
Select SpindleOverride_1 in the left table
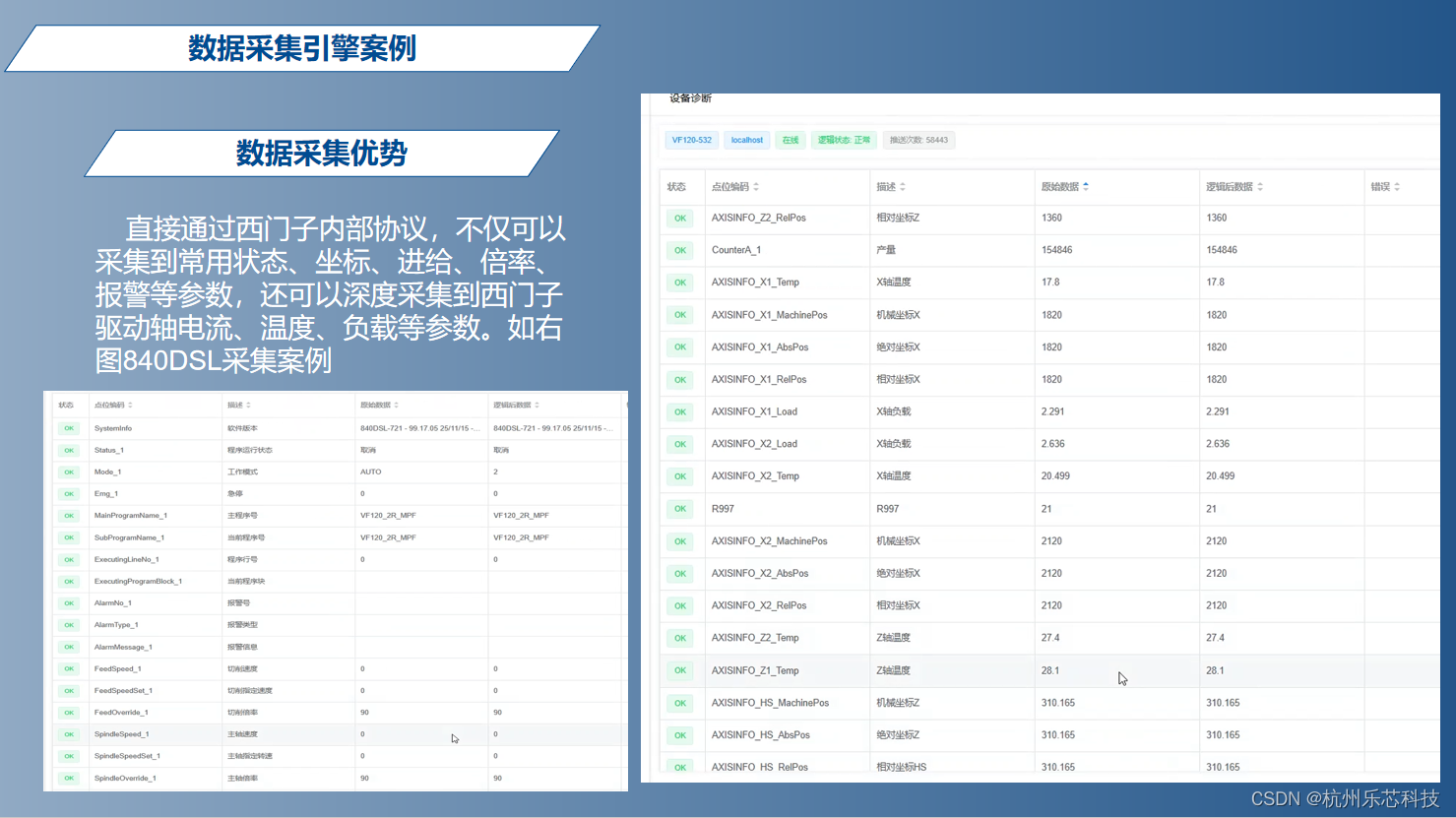coord(125,778)
